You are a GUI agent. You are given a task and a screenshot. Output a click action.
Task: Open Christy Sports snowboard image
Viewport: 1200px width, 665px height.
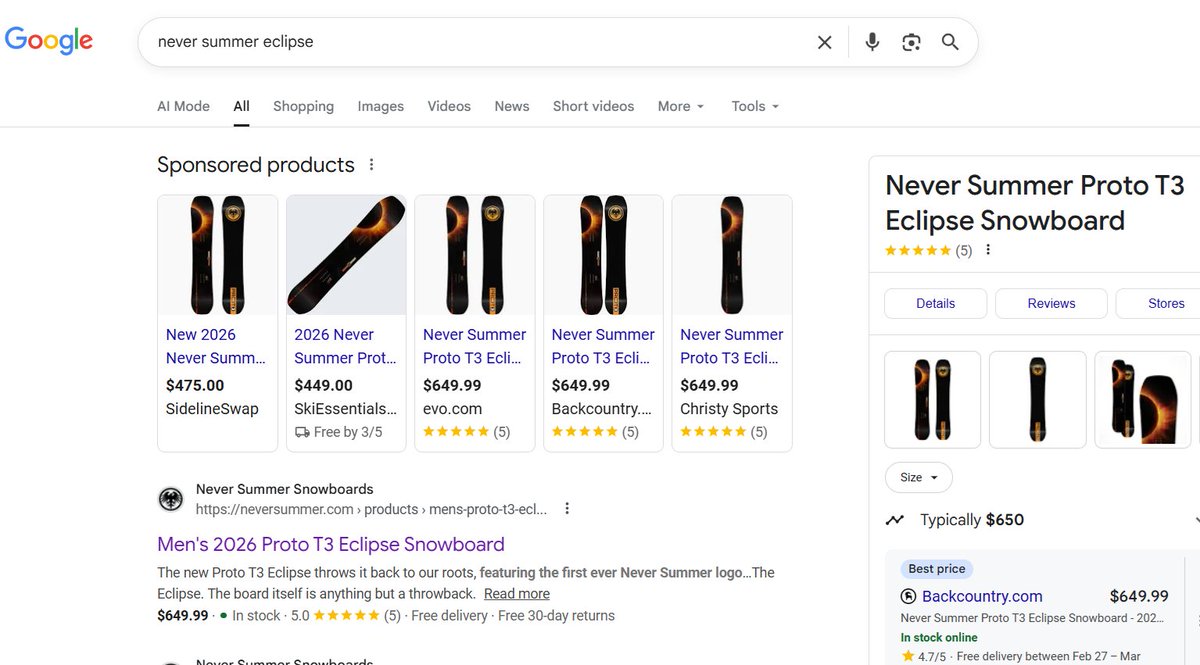click(x=732, y=255)
